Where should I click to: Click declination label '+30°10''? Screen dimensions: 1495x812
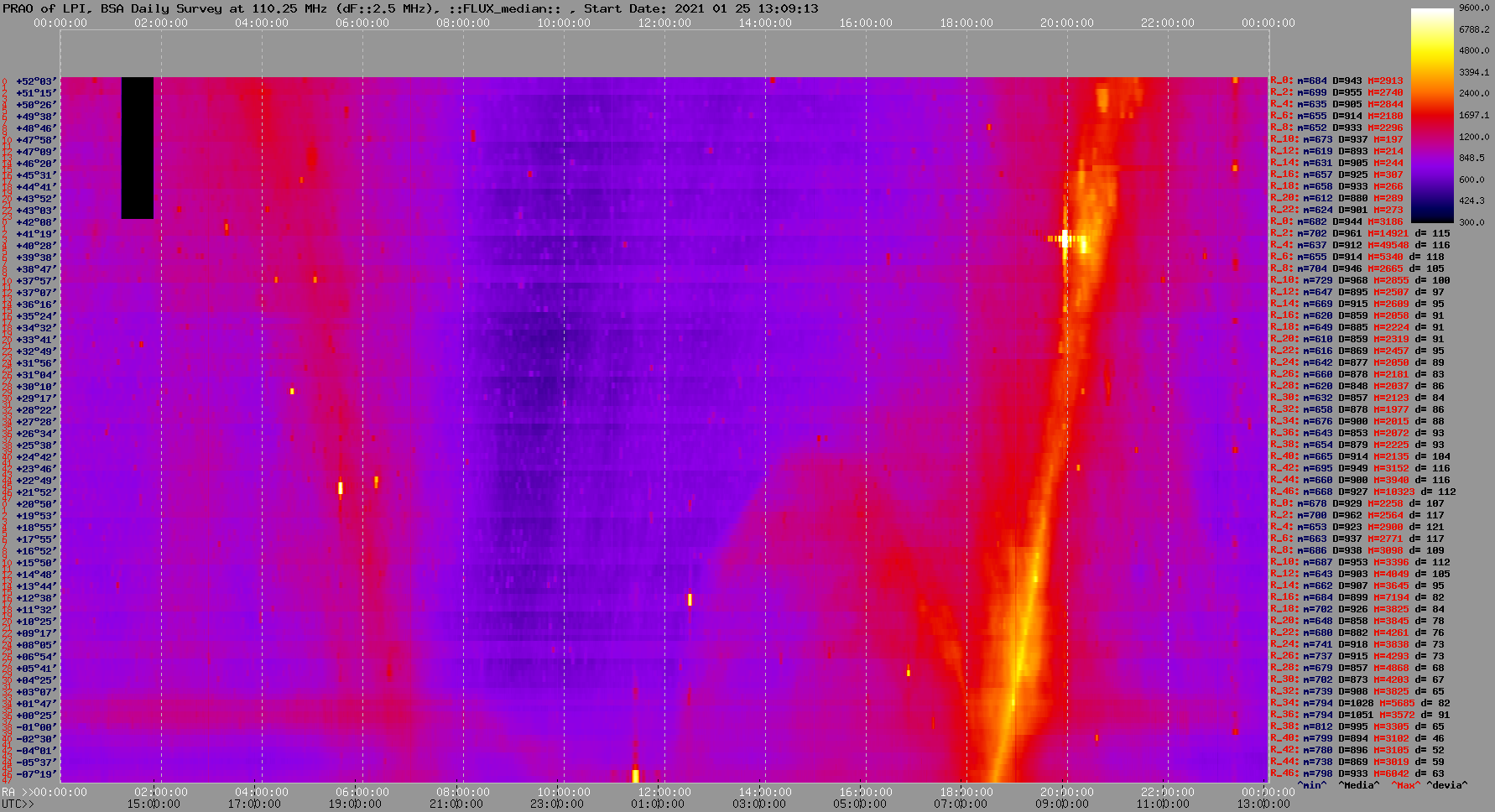[x=36, y=387]
